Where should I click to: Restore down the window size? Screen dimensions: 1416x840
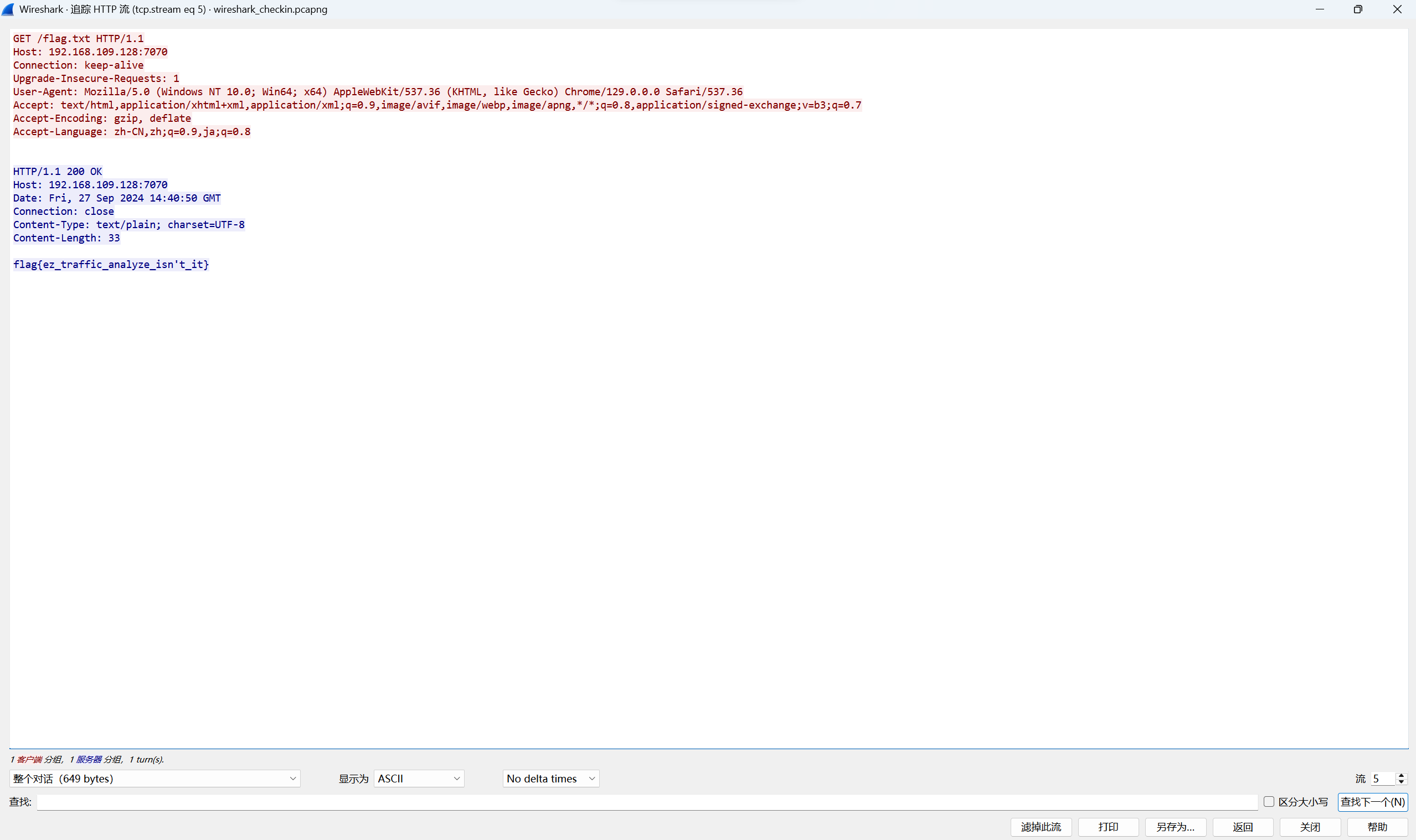point(1358,9)
